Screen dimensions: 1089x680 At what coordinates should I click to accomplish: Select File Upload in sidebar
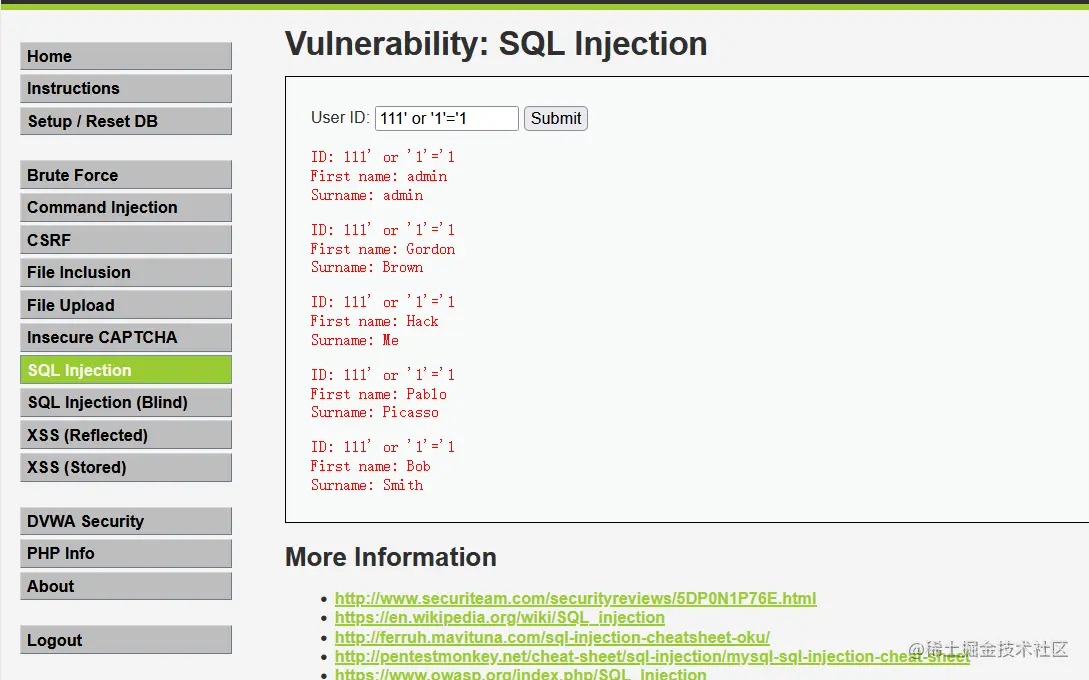(126, 305)
